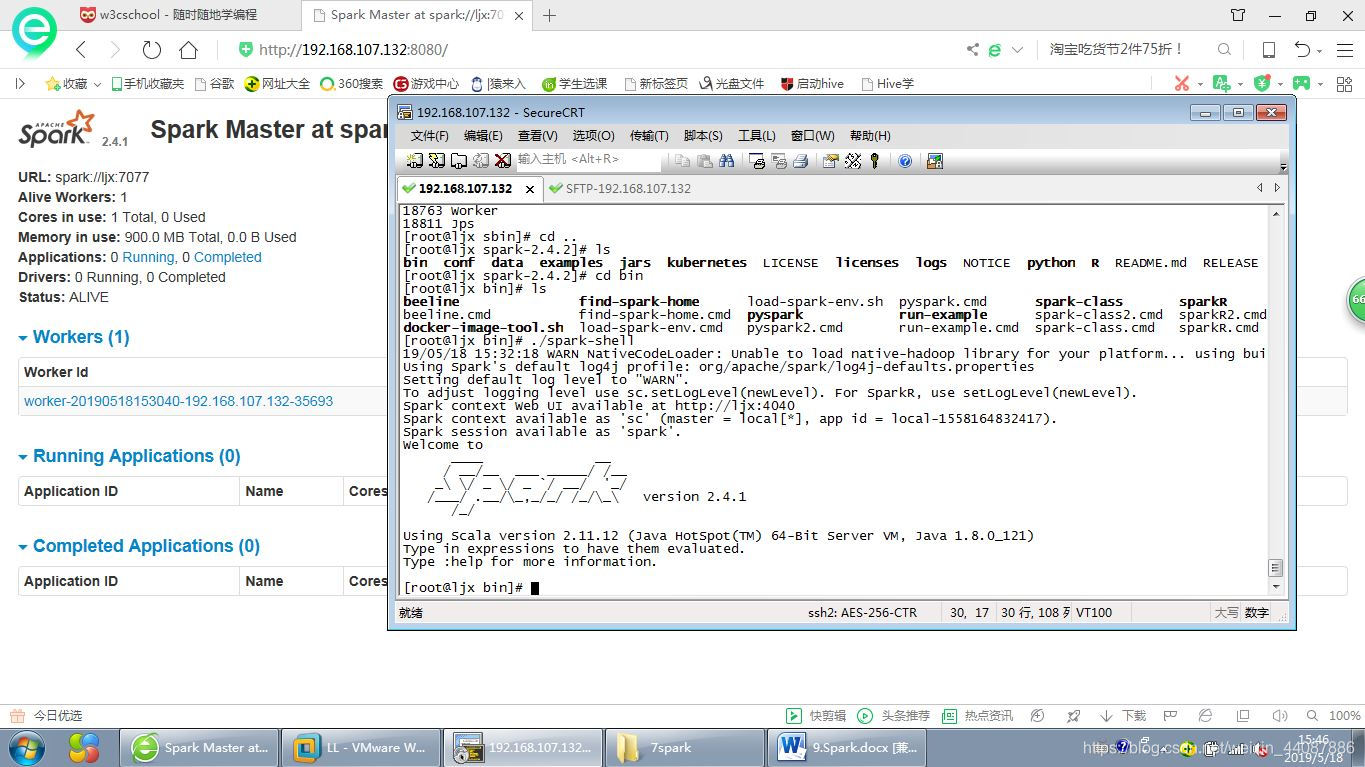
Task: Click the blue Help icon in SecureCRT
Action: (905, 161)
